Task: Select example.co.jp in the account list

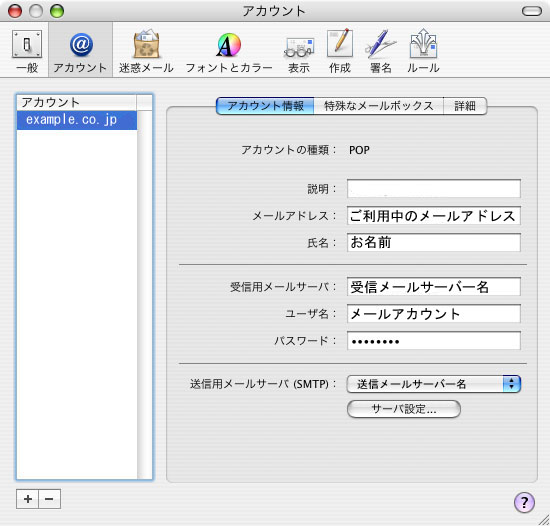Action: pyautogui.click(x=77, y=120)
